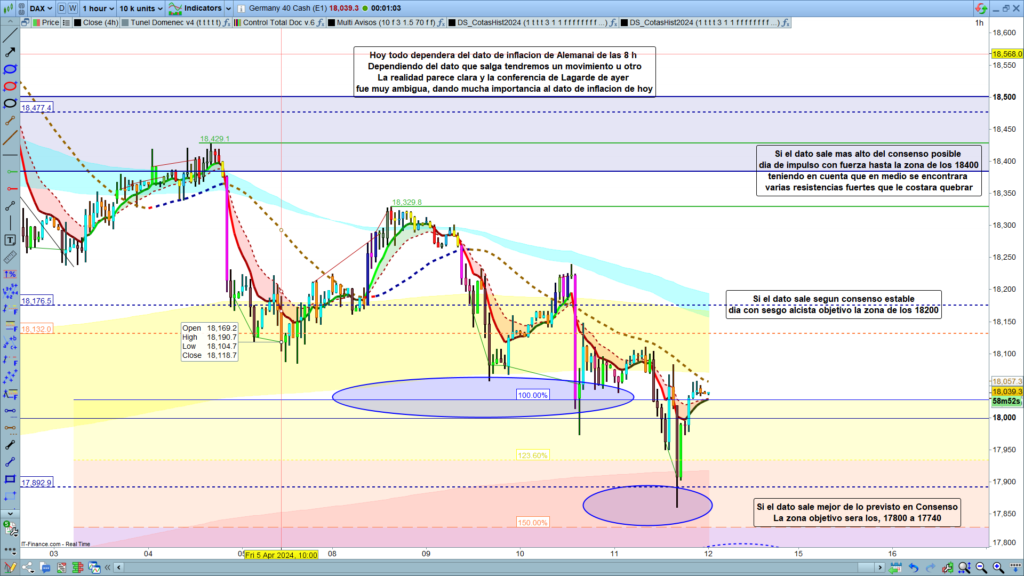Expand the 1 hour timeframe dropdown
The image size is (1024, 576).
(103, 6)
